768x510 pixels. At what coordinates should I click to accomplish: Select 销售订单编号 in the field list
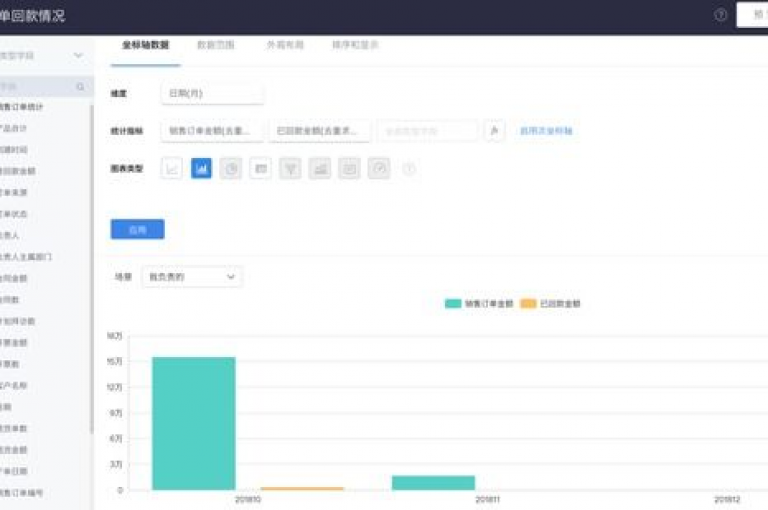click(22, 493)
